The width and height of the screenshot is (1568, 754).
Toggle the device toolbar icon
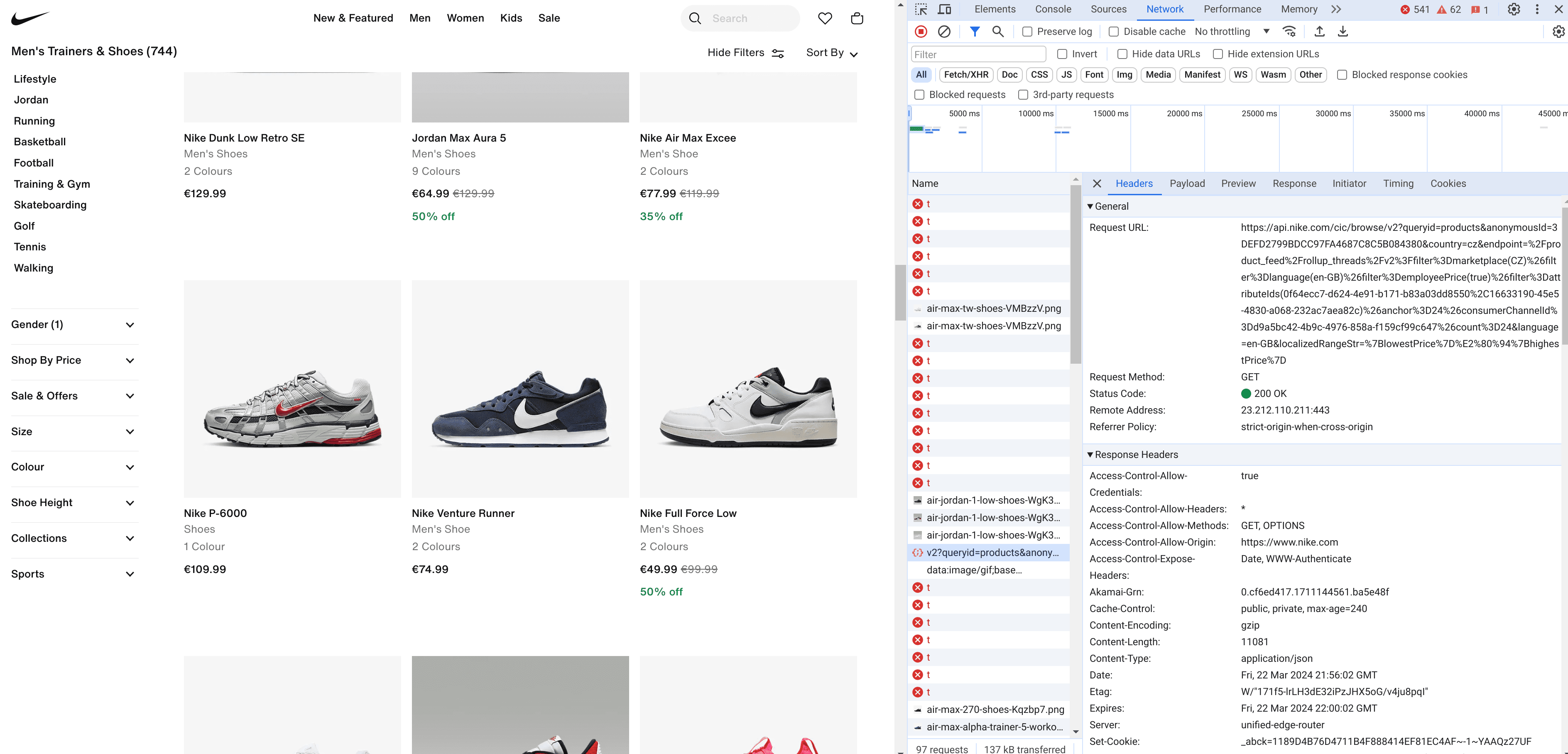coord(944,9)
